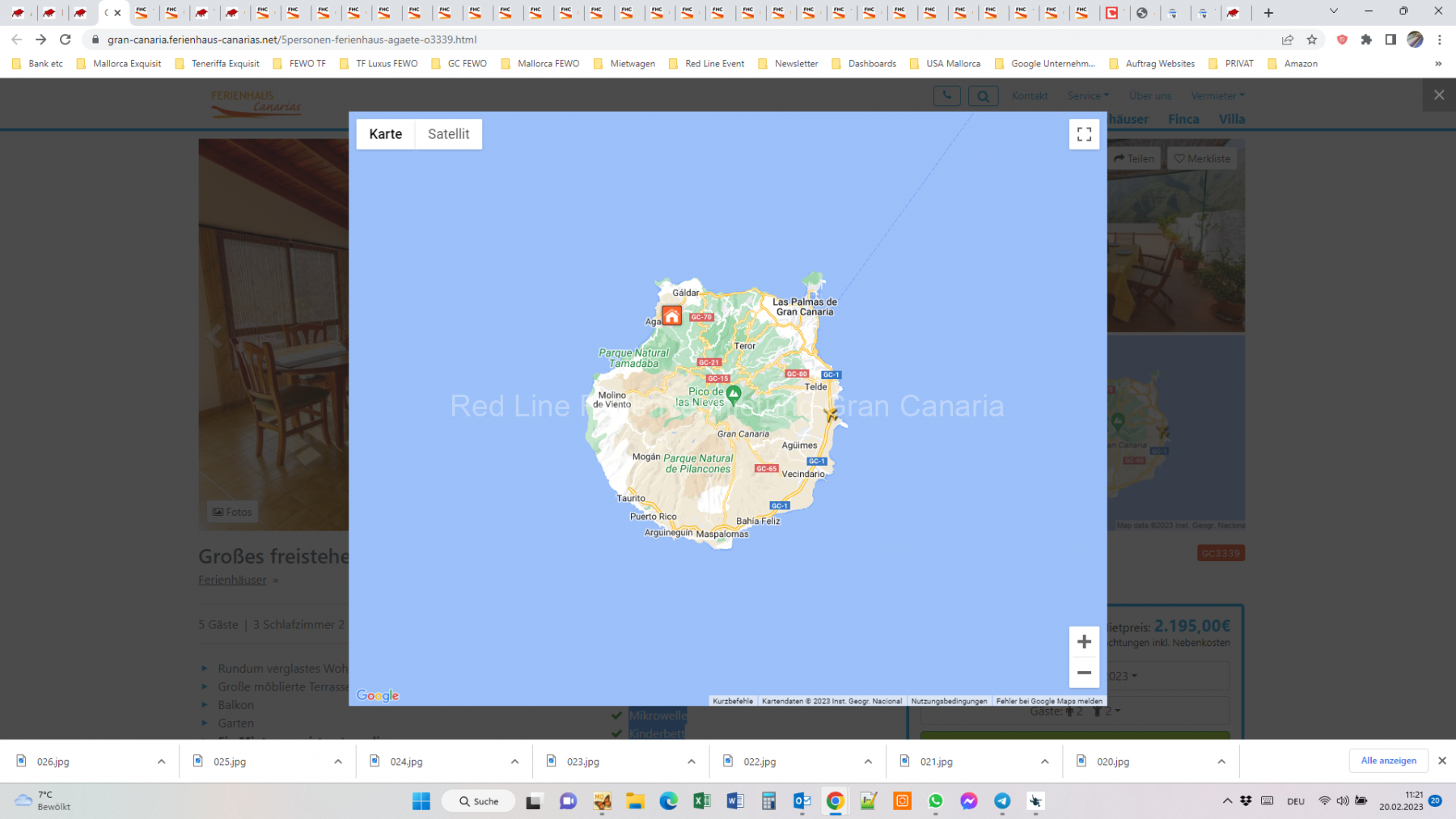This screenshot has width=1456, height=819.
Task: Click the browser address bar URL
Action: click(x=292, y=40)
